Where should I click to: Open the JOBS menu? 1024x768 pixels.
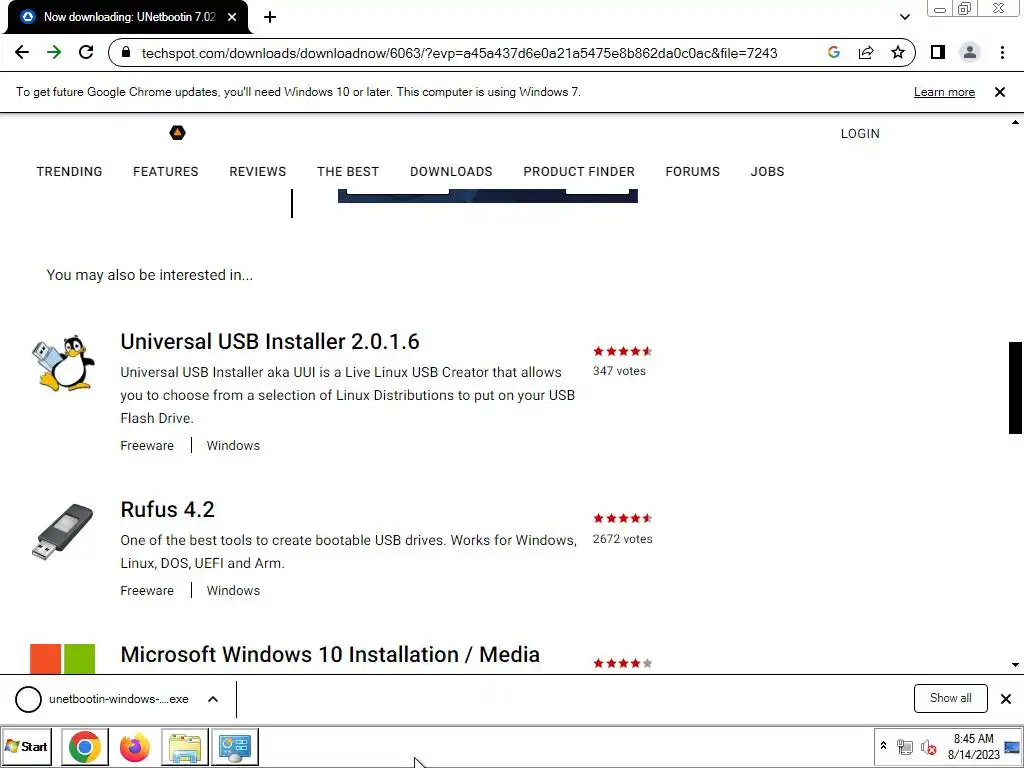pos(767,172)
